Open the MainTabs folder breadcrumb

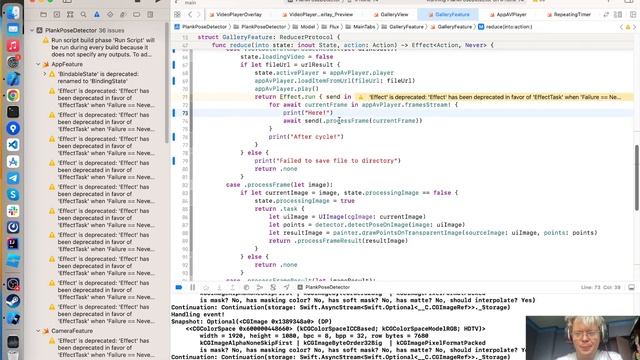point(360,27)
